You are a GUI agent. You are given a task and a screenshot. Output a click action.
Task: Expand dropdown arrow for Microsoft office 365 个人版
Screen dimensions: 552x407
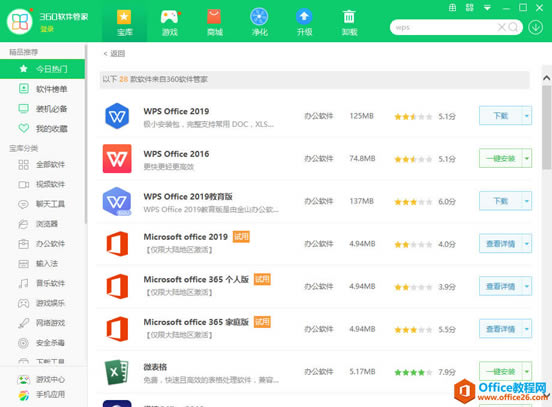click(x=527, y=286)
